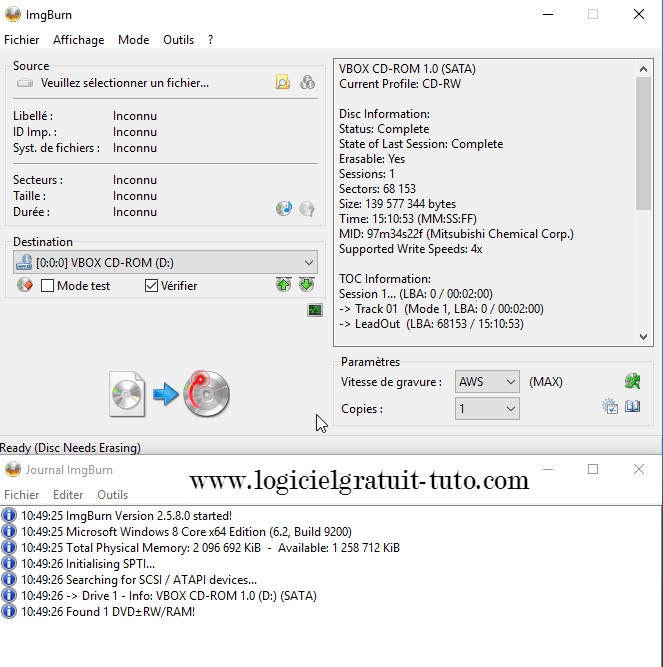Click 'Current Profile: CD-RW' line

click(400, 84)
